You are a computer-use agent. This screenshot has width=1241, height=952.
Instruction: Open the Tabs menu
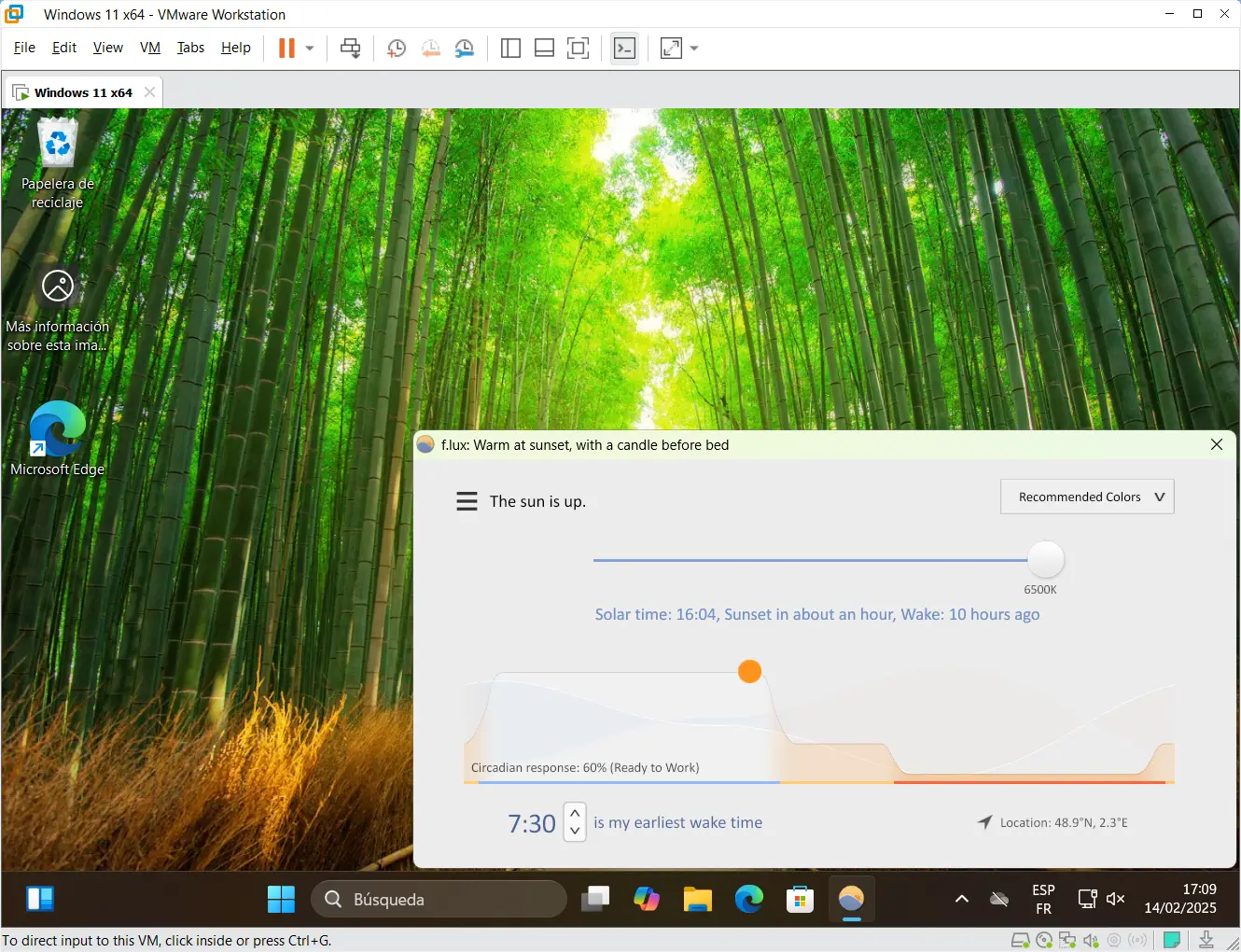point(190,48)
